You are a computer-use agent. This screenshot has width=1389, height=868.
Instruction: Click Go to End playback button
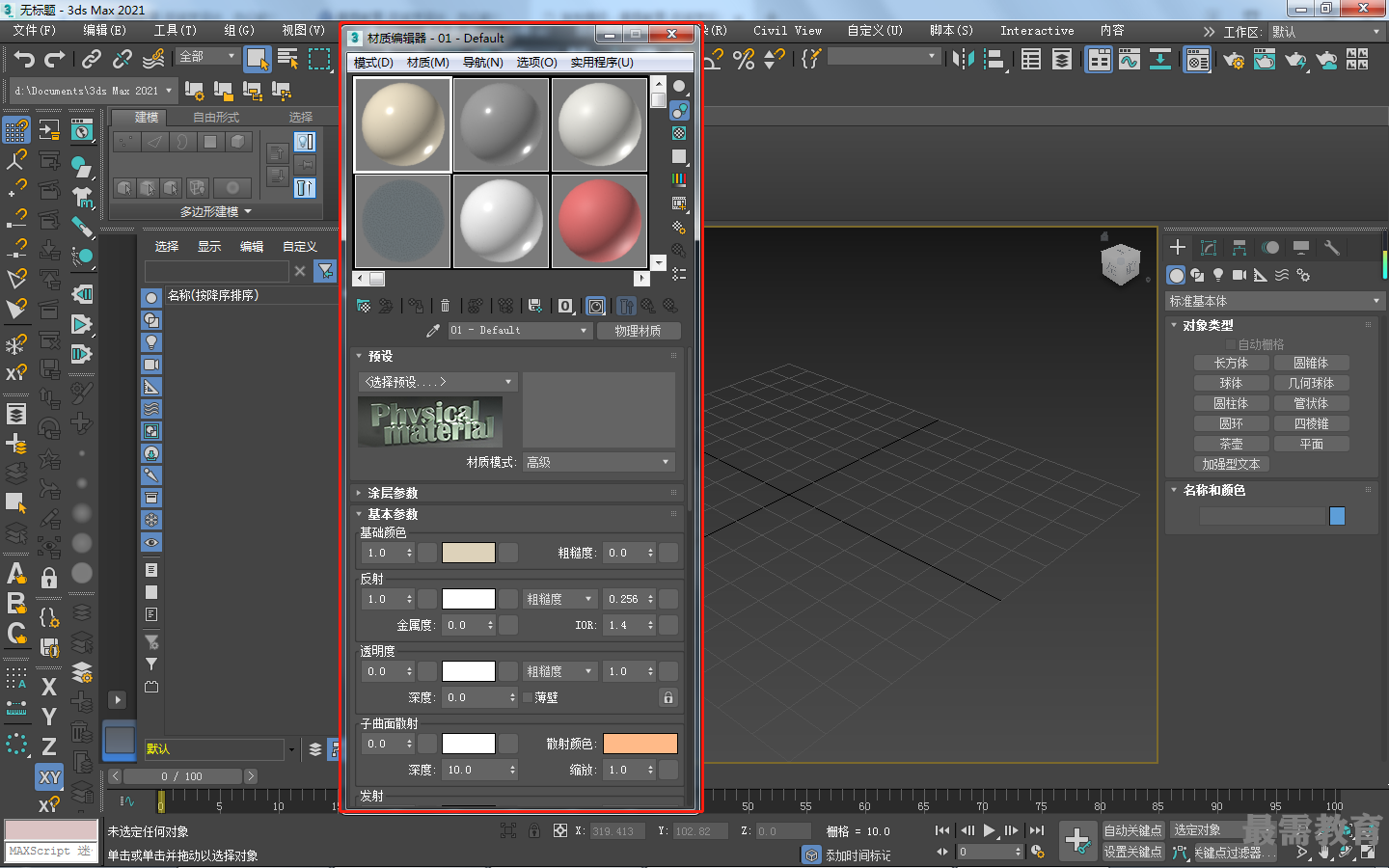[x=1037, y=830]
